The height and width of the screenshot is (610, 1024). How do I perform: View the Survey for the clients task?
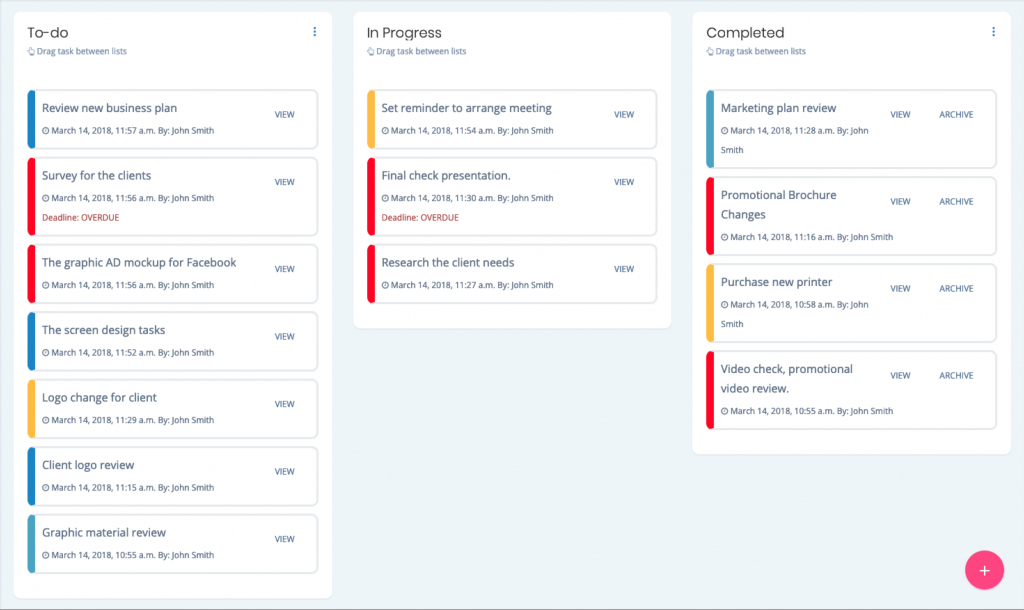(284, 182)
